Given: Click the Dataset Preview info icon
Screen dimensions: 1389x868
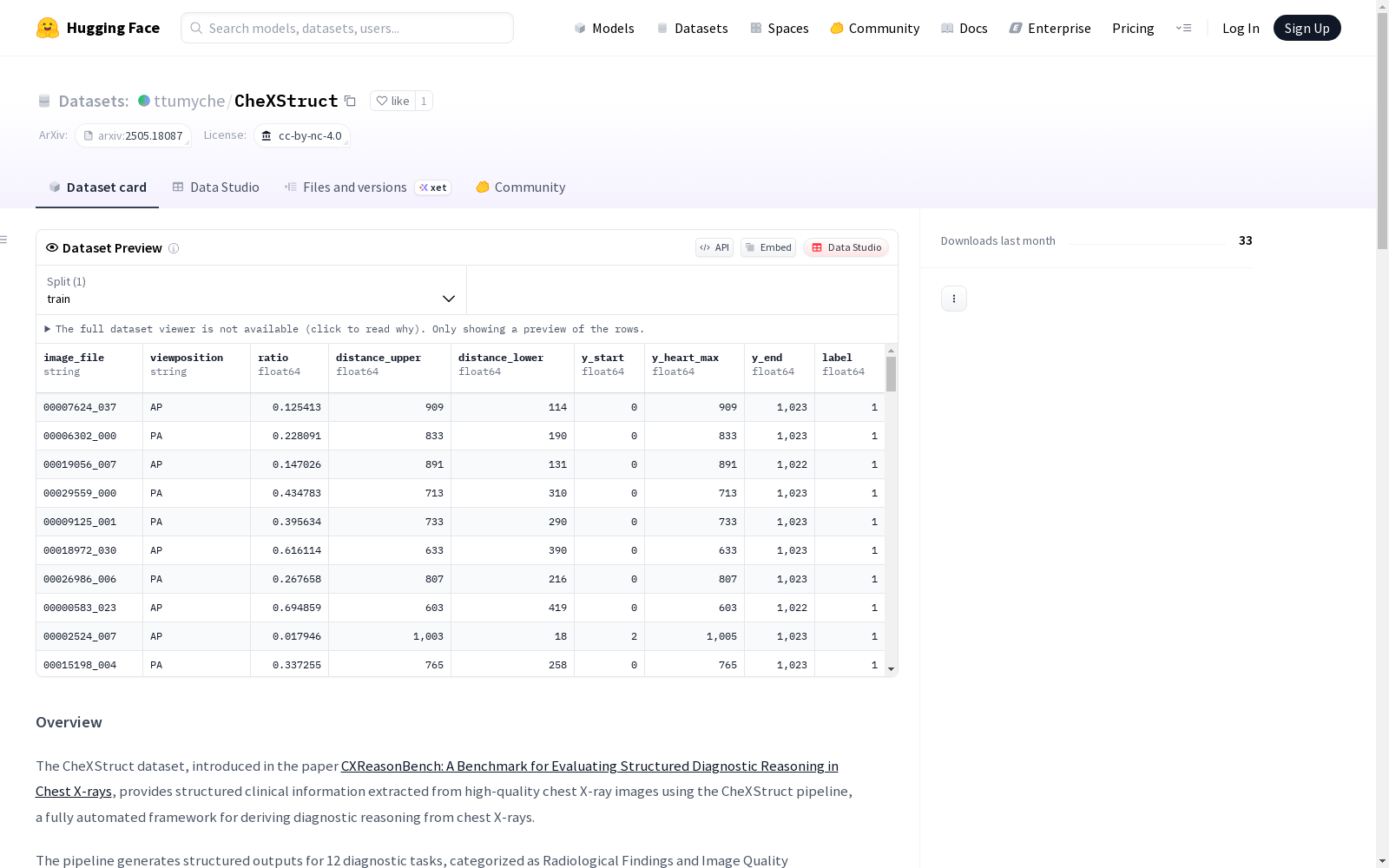Looking at the screenshot, I should (174, 248).
